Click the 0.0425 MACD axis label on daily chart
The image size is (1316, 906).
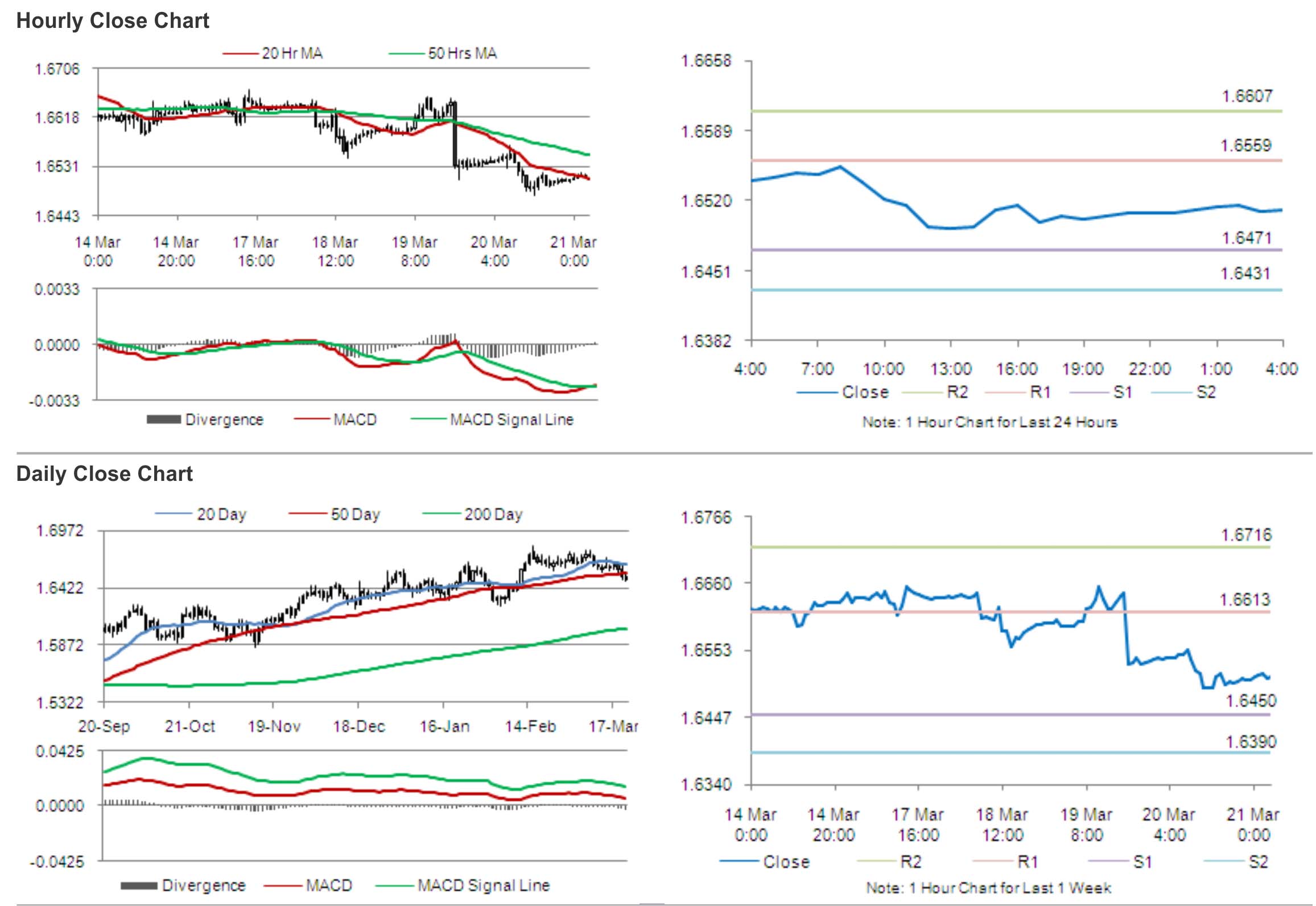click(60, 752)
